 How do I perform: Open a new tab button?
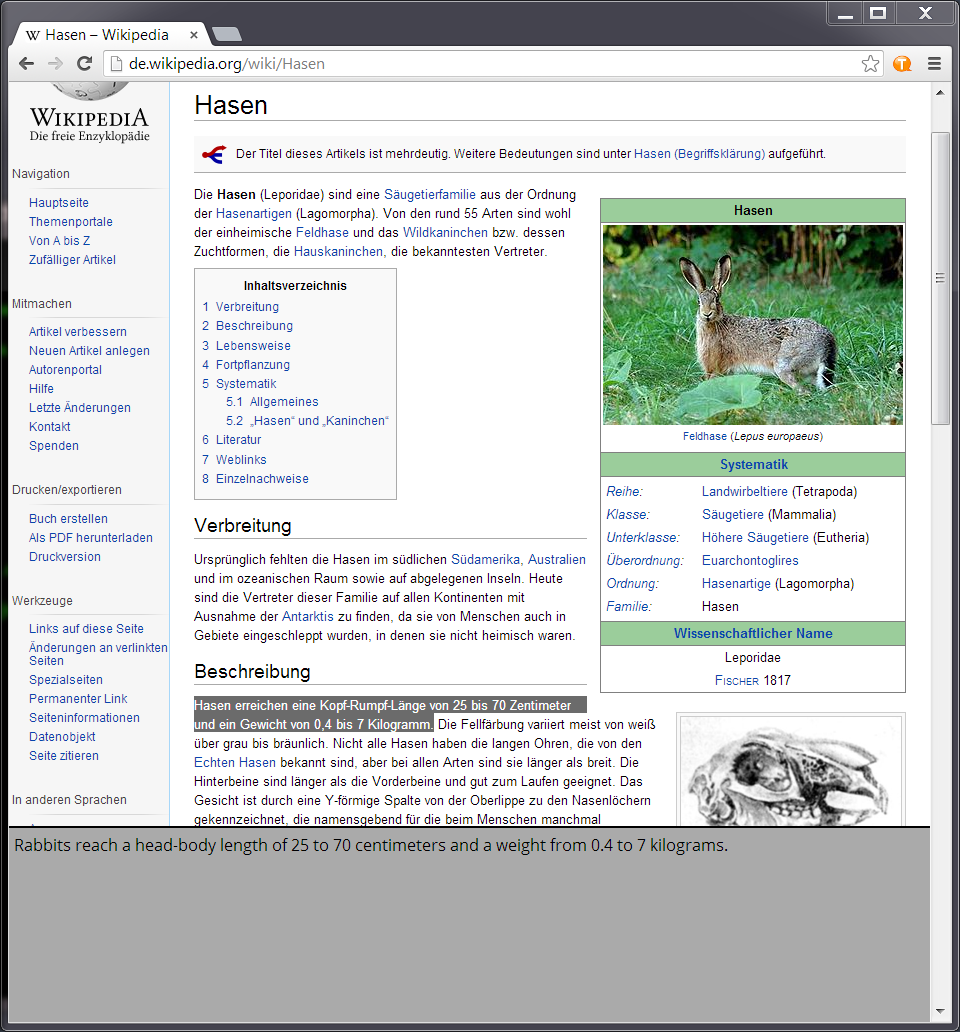click(227, 34)
